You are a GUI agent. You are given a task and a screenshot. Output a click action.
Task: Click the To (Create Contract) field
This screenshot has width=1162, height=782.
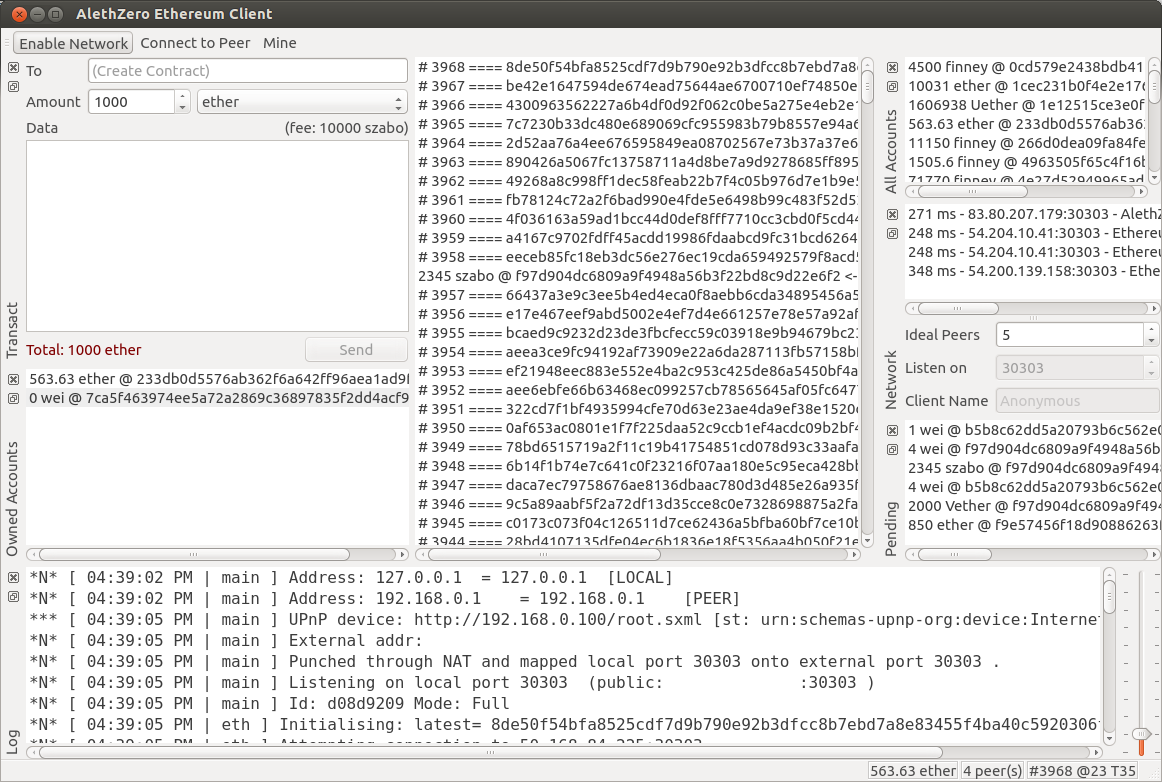click(x=248, y=70)
